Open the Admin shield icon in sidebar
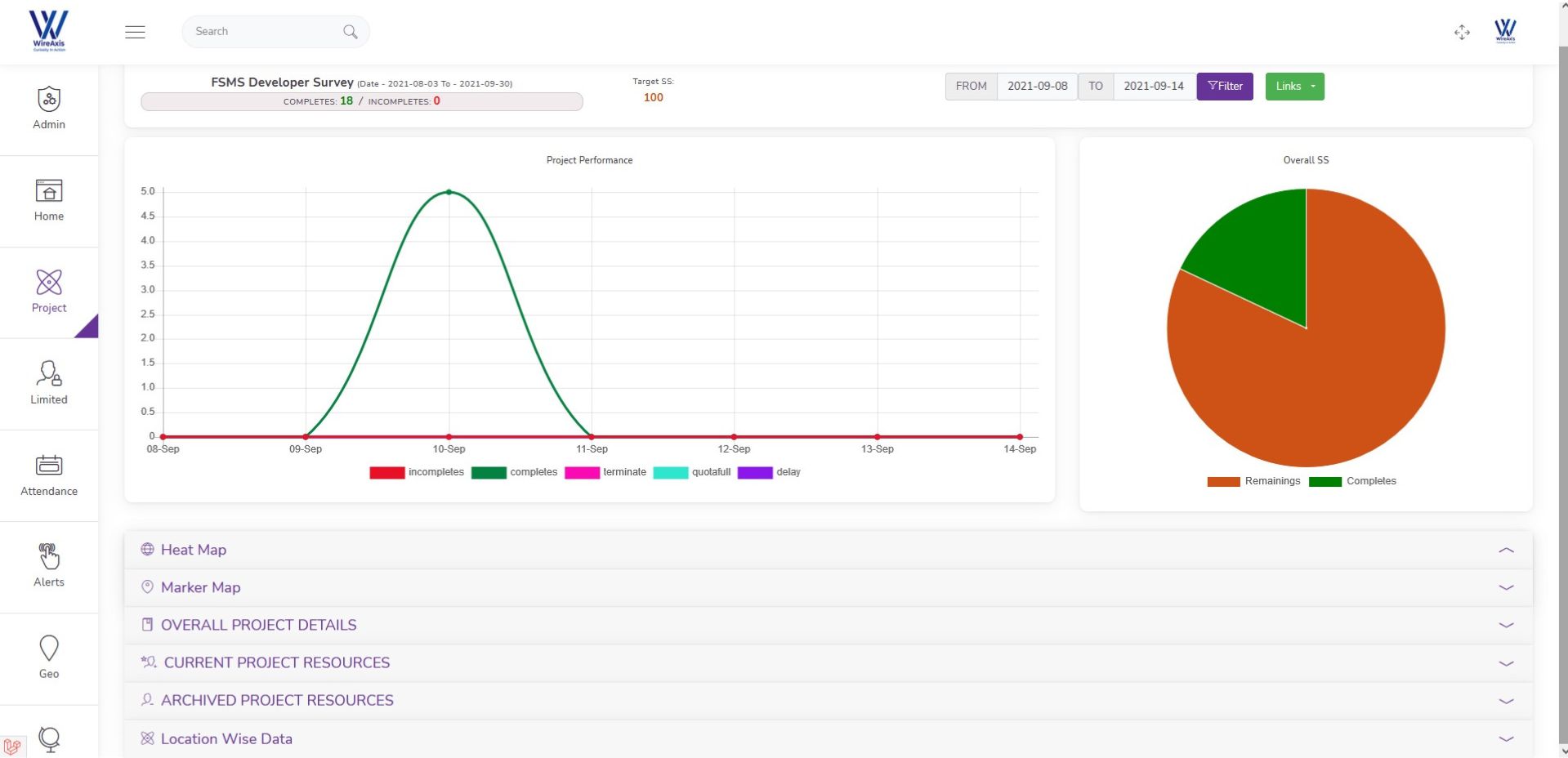1568x758 pixels. [x=49, y=100]
